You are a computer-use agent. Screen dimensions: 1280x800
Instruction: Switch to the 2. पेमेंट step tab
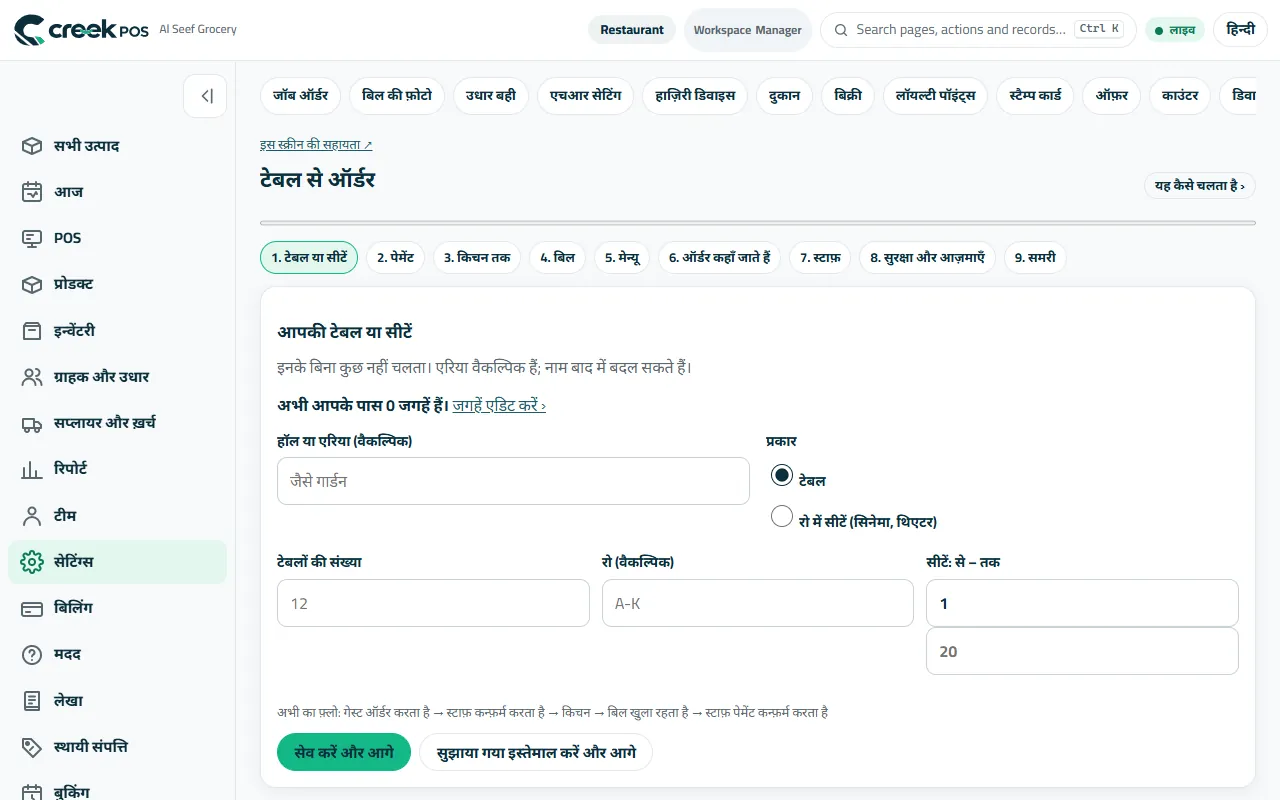(x=396, y=257)
